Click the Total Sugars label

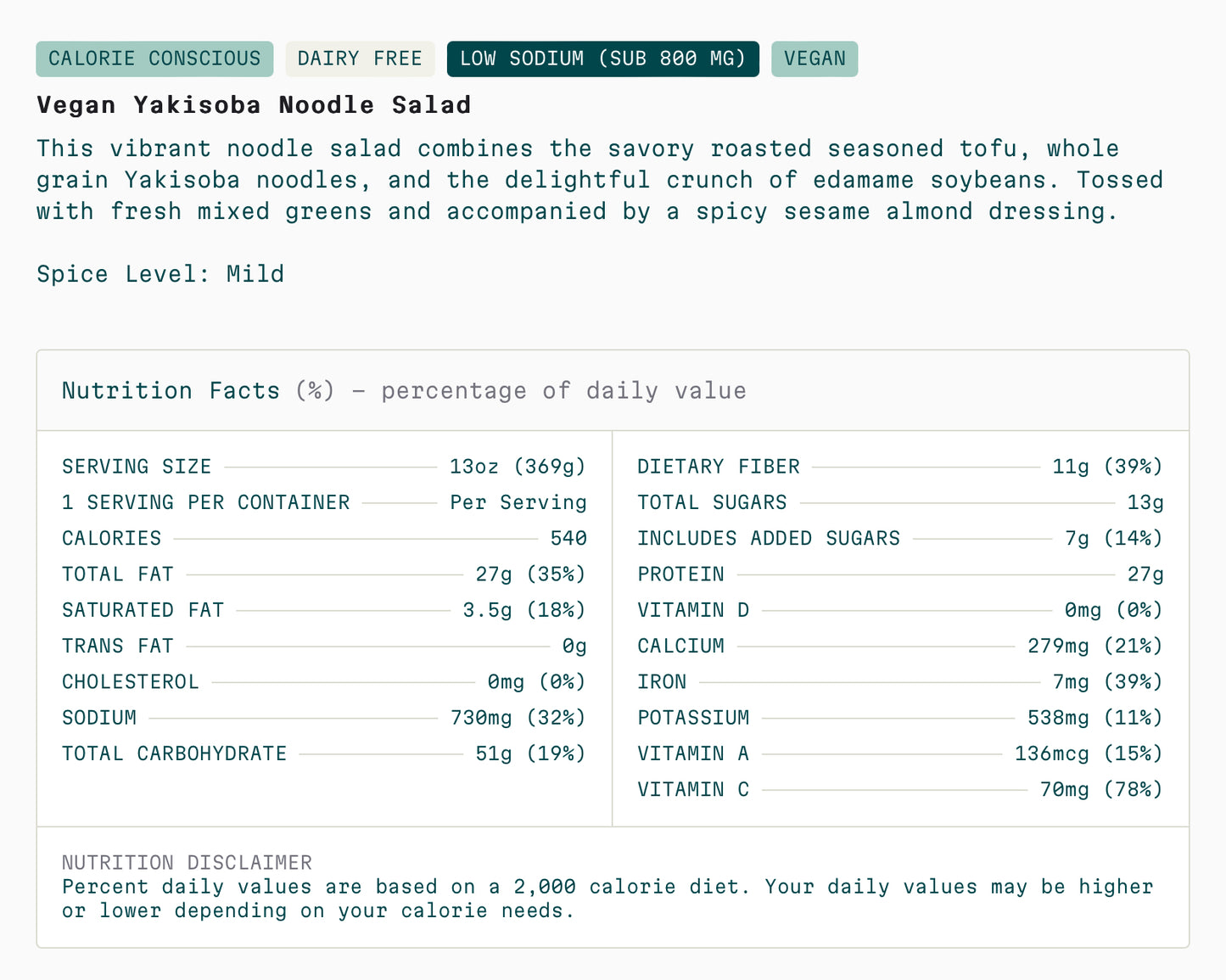click(712, 502)
